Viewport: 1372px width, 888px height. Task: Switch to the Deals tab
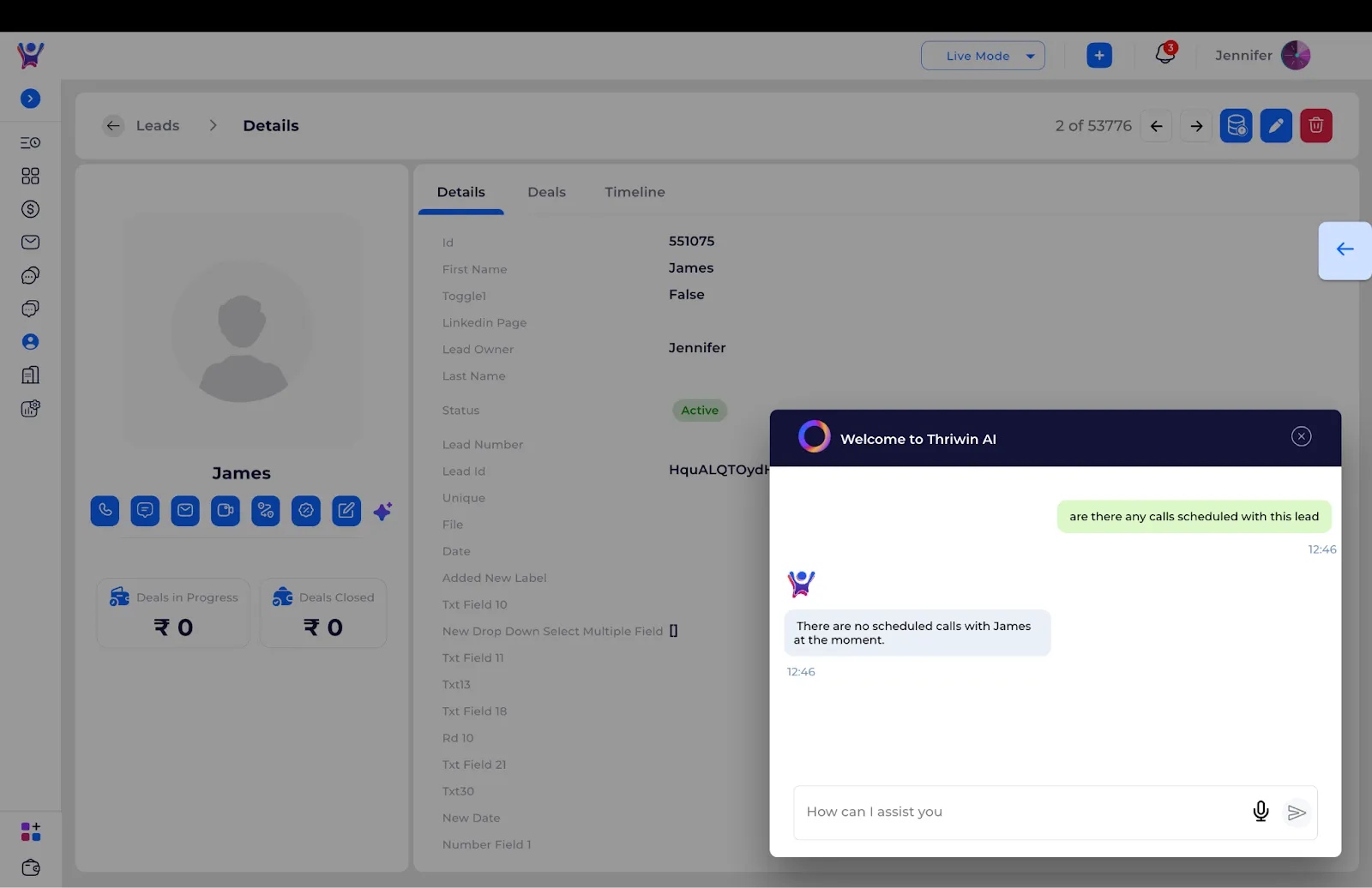[547, 193]
